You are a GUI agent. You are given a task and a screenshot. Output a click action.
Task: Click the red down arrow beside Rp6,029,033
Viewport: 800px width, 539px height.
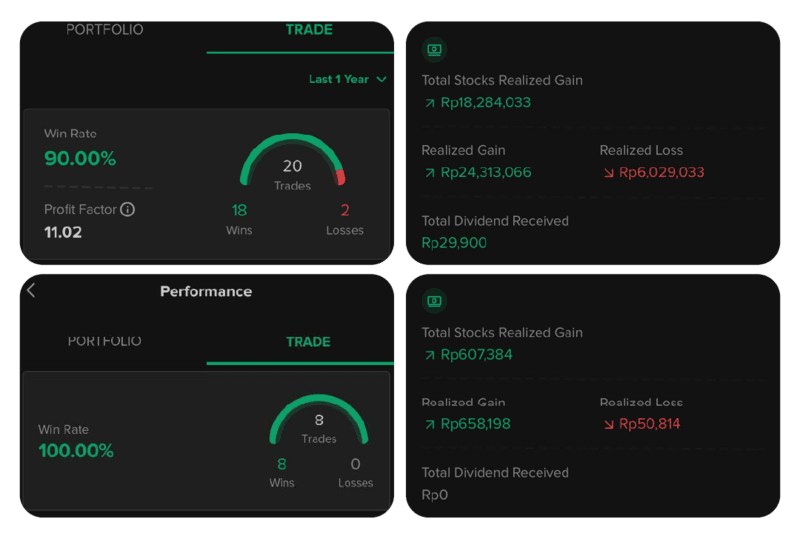[607, 173]
